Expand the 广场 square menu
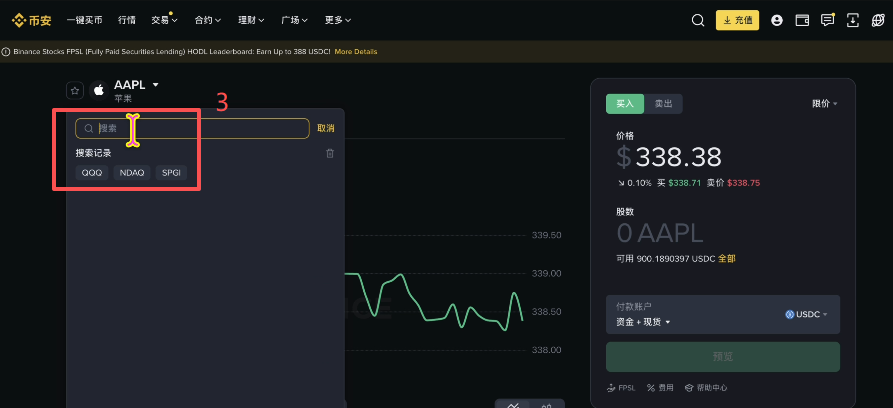The image size is (893, 408). coord(294,20)
